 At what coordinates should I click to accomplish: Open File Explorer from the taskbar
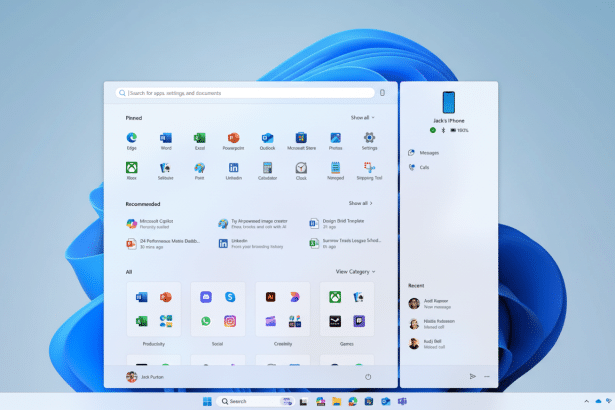(336, 401)
